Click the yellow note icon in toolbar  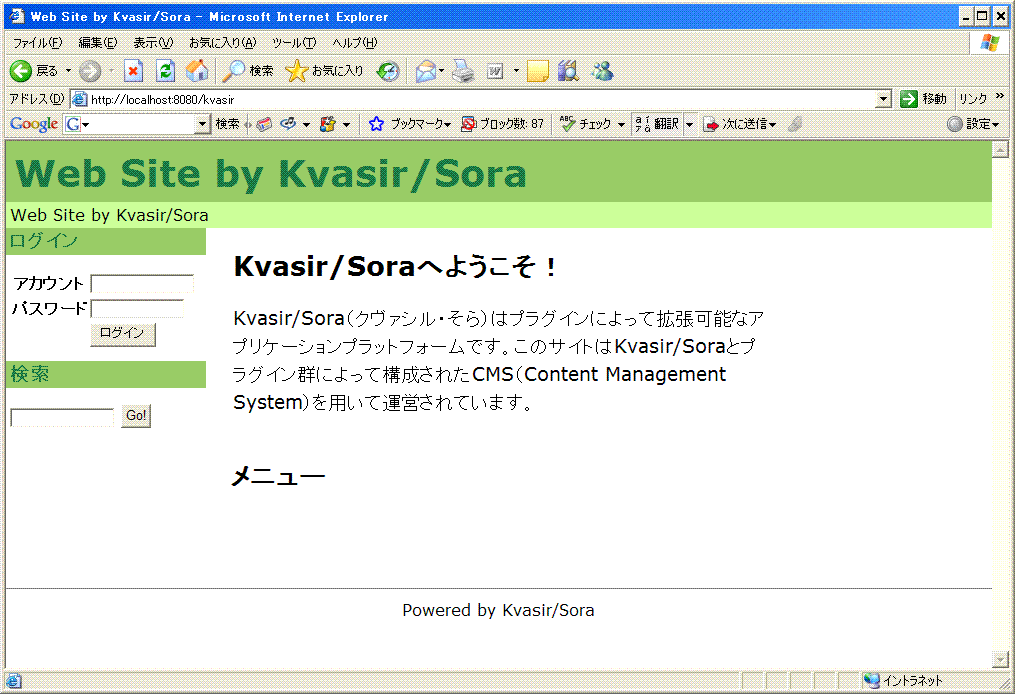click(538, 71)
